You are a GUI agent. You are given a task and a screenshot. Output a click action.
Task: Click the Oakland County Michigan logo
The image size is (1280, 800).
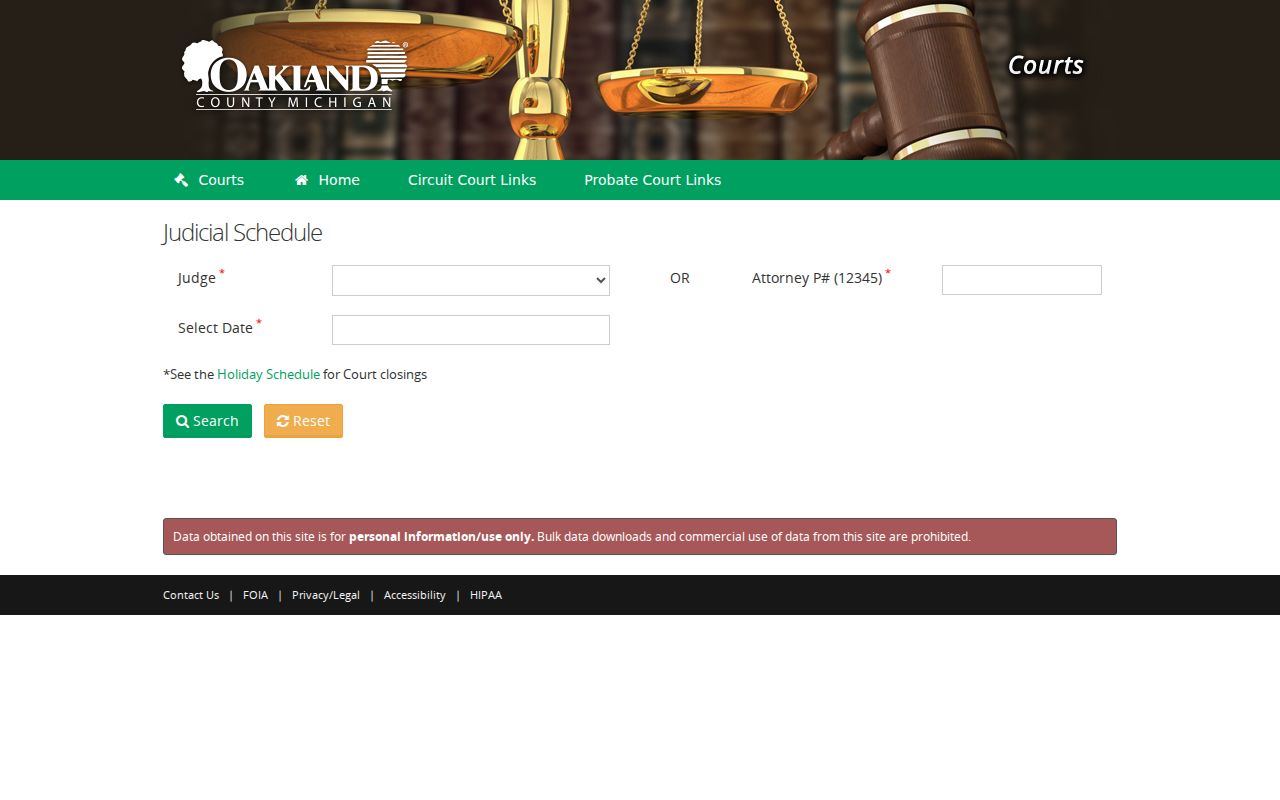295,75
